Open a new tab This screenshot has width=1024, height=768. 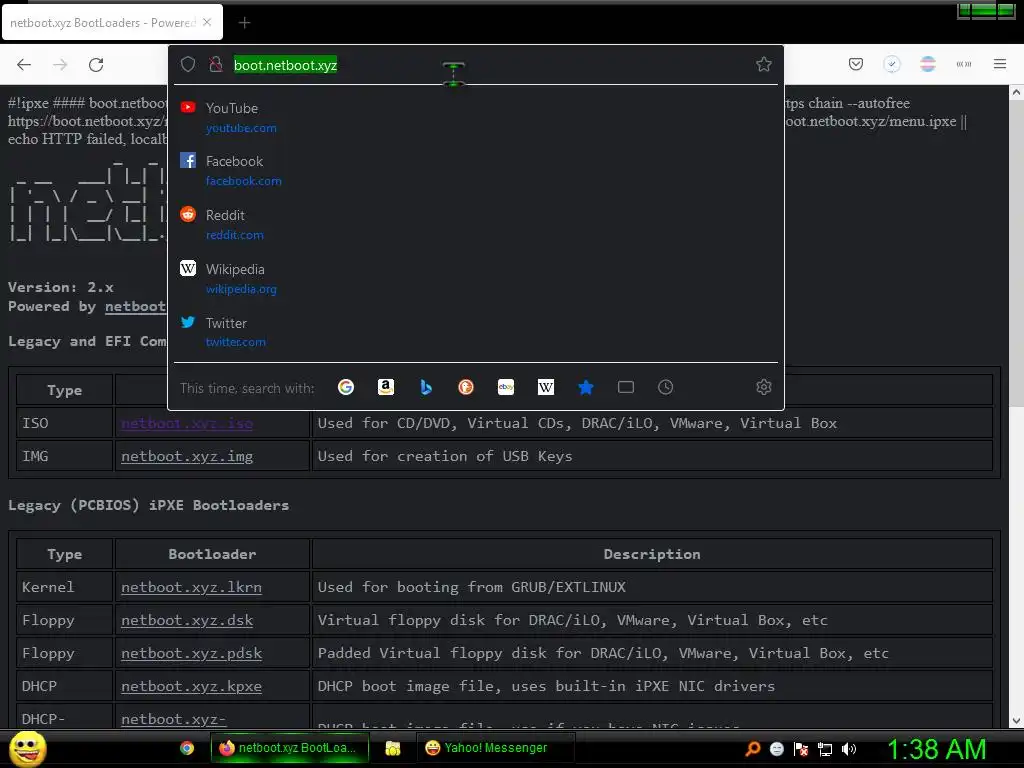click(244, 23)
